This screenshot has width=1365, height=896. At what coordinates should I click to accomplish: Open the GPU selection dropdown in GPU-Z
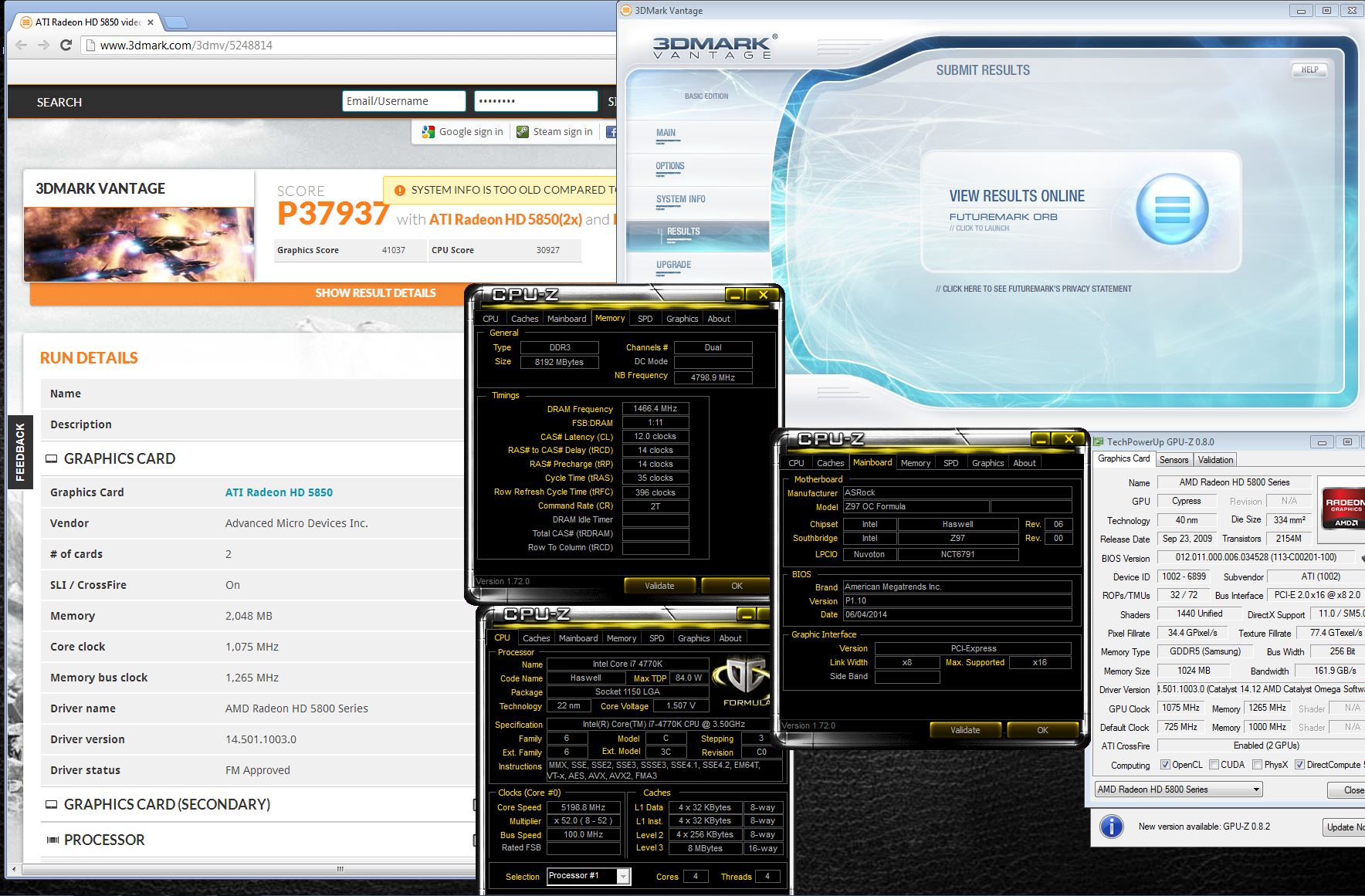point(1179,789)
